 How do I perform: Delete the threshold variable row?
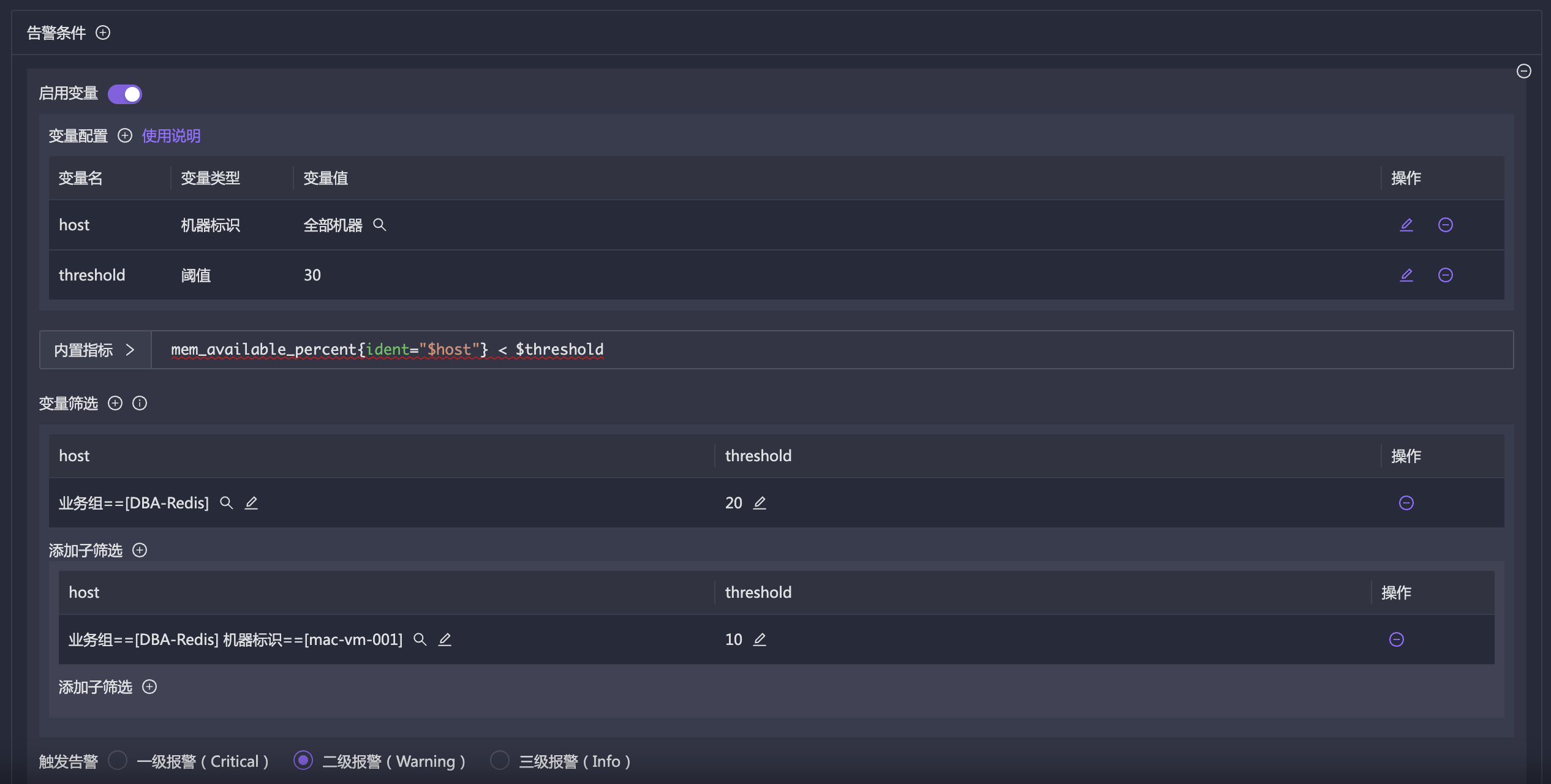point(1445,275)
